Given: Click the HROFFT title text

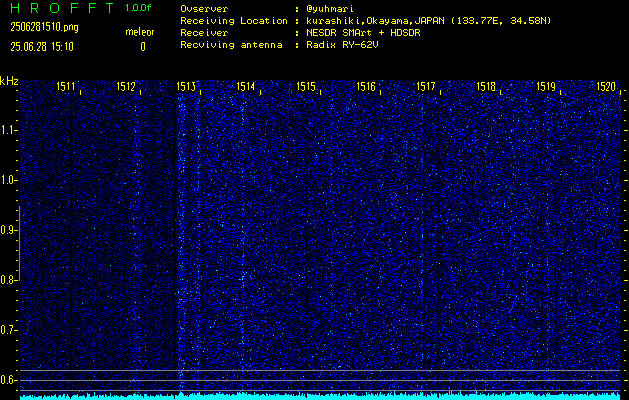Looking at the screenshot, I should click(62, 8).
